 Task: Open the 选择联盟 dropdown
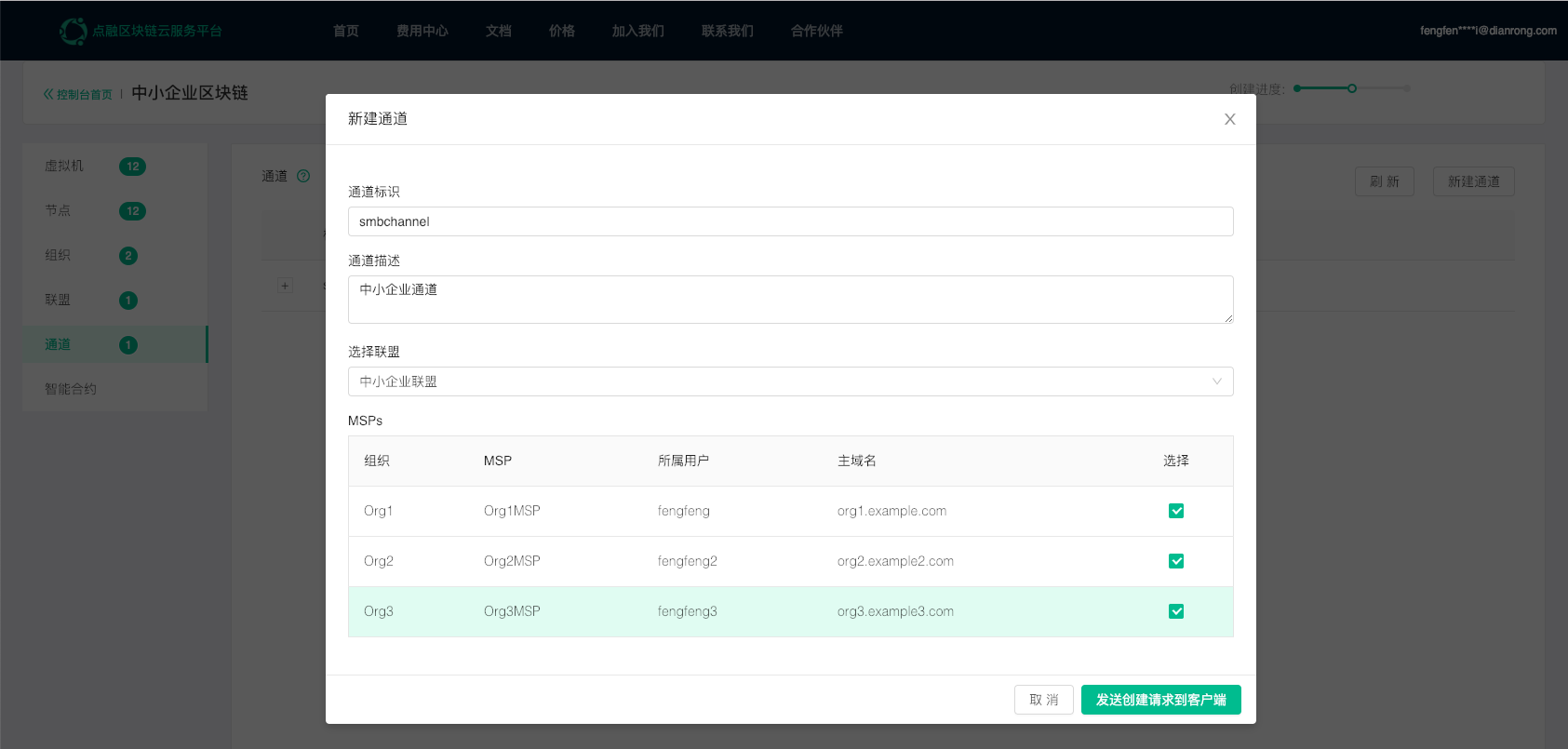tap(791, 381)
